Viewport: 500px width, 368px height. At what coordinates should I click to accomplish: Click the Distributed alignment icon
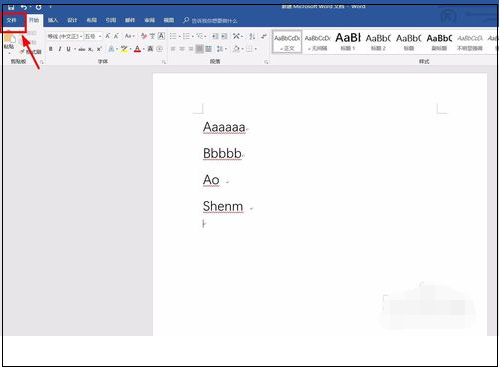pos(208,49)
